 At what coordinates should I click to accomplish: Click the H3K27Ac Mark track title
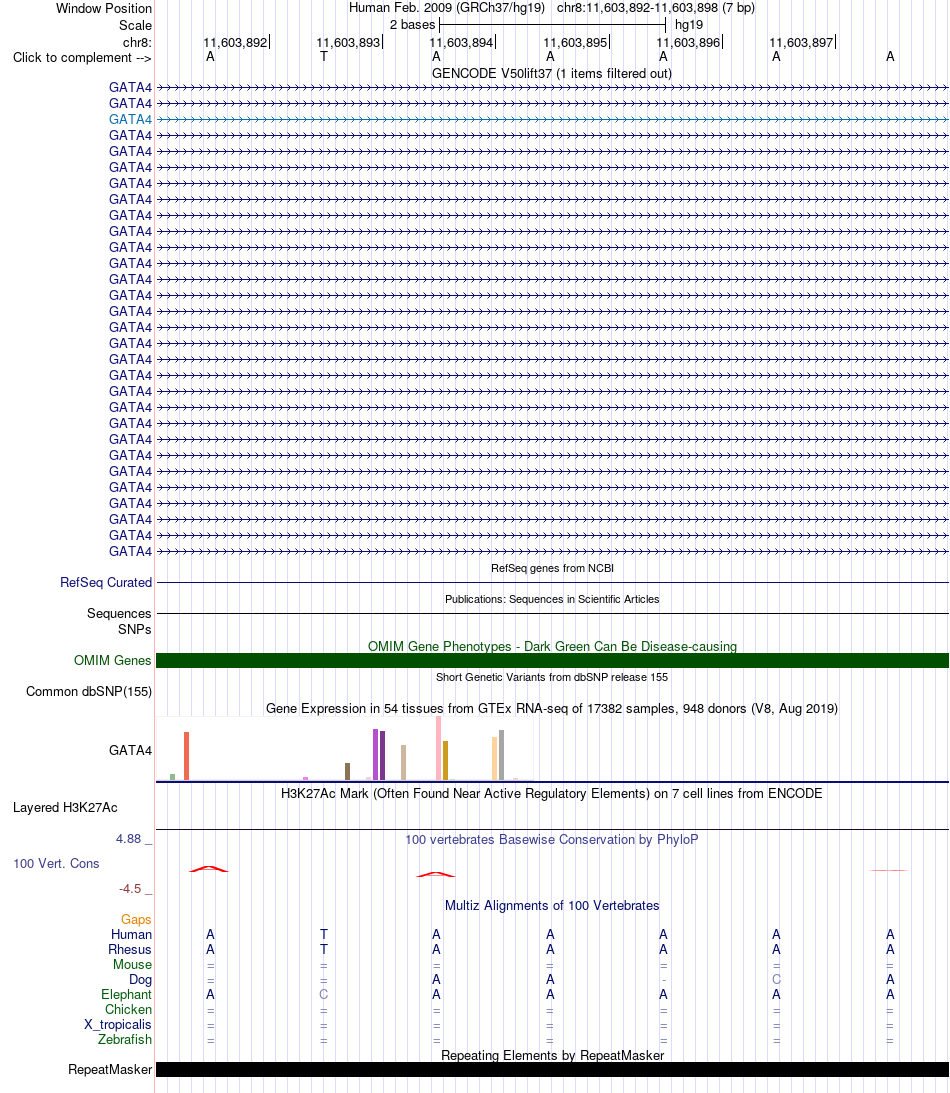[551, 793]
